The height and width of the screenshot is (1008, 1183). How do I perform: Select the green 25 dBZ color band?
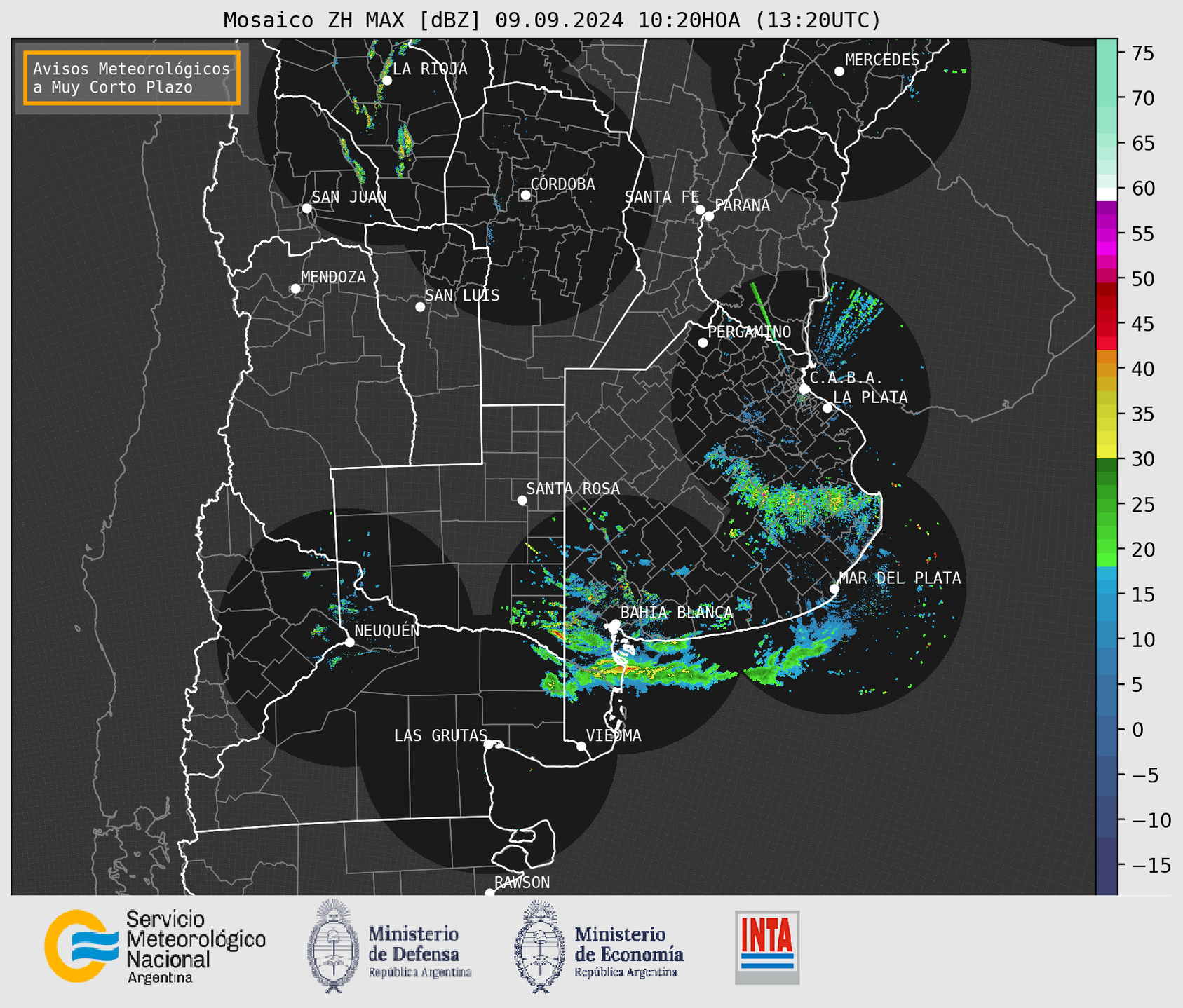click(x=1107, y=505)
